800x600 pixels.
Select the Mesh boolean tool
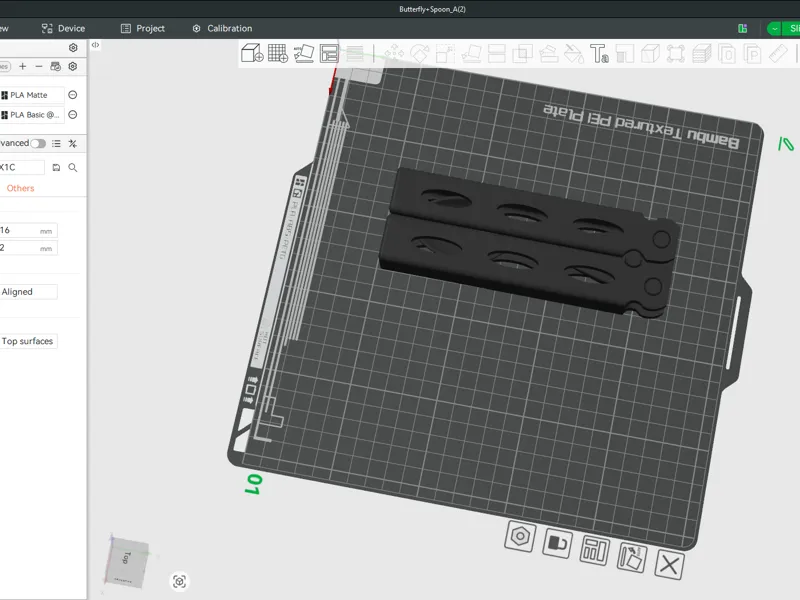pos(522,53)
